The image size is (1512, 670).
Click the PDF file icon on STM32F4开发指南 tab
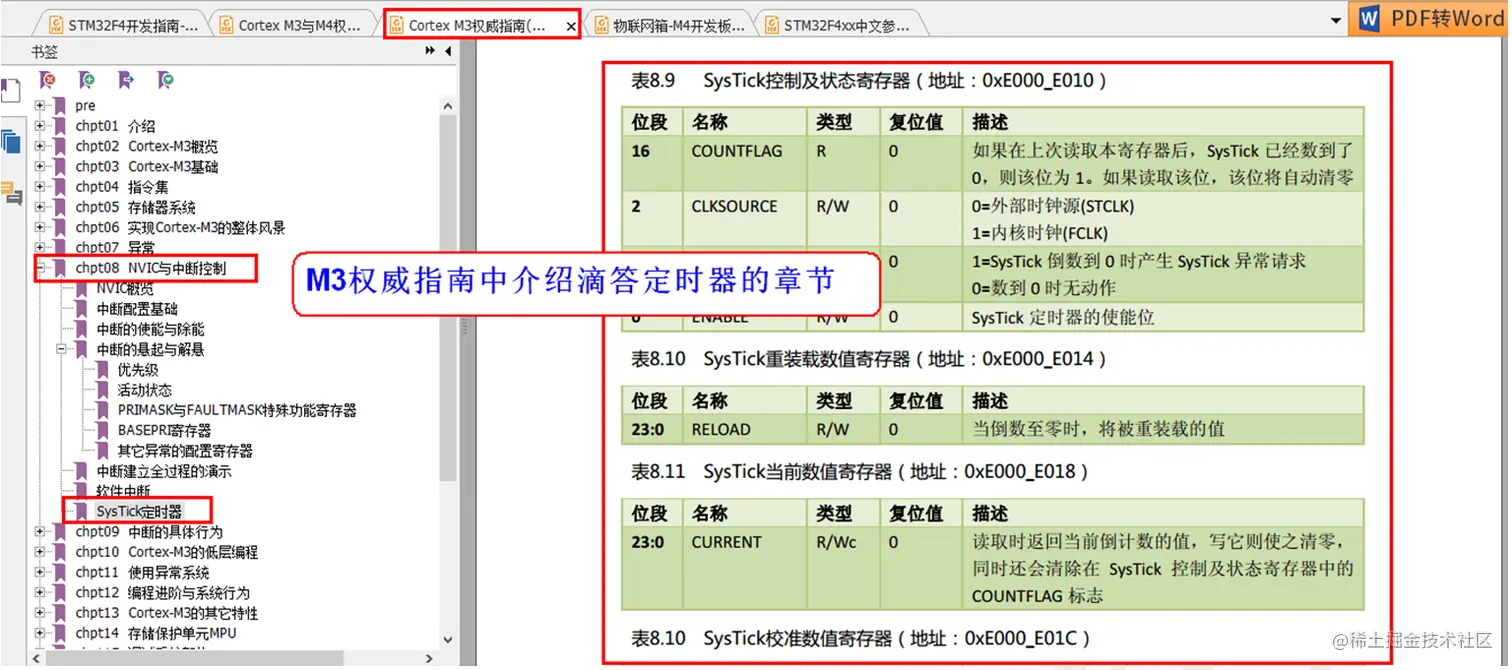pyautogui.click(x=54, y=26)
